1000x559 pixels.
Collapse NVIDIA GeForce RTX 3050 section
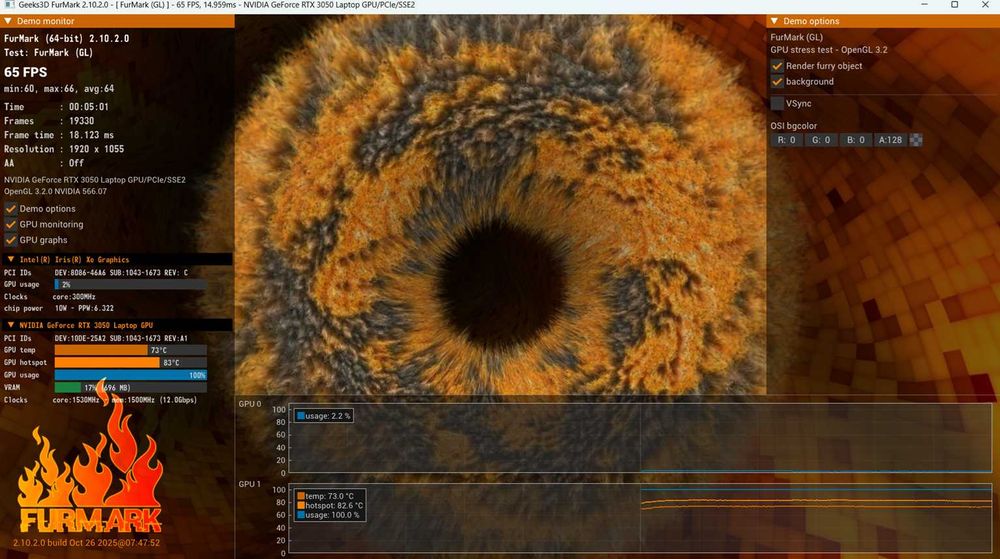pyautogui.click(x=11, y=325)
